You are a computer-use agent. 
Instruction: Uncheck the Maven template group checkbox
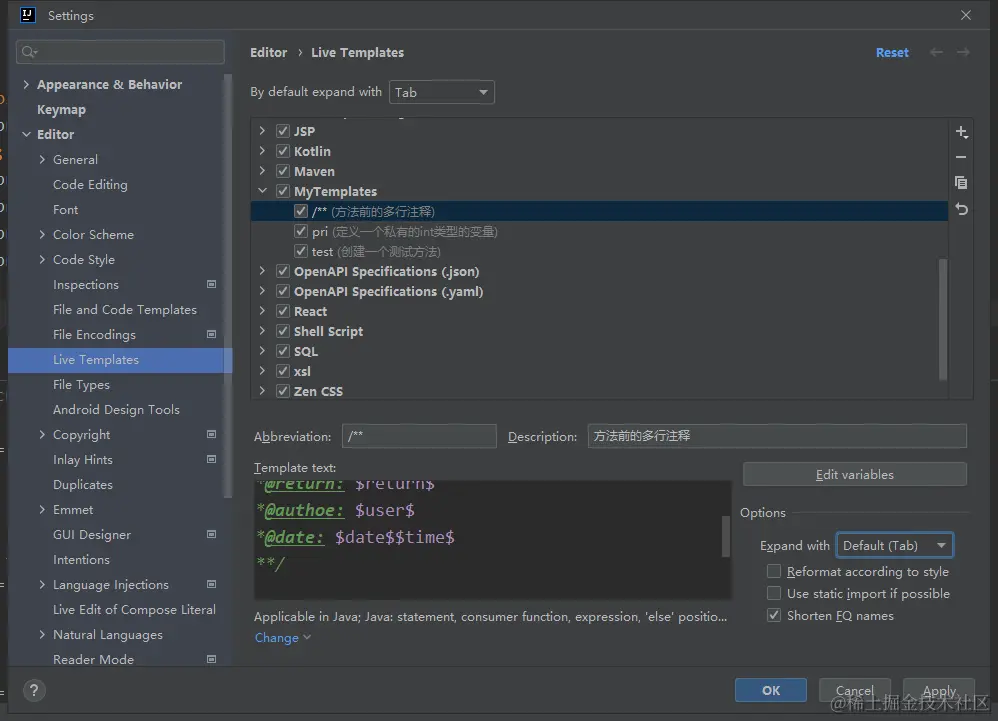click(x=283, y=171)
